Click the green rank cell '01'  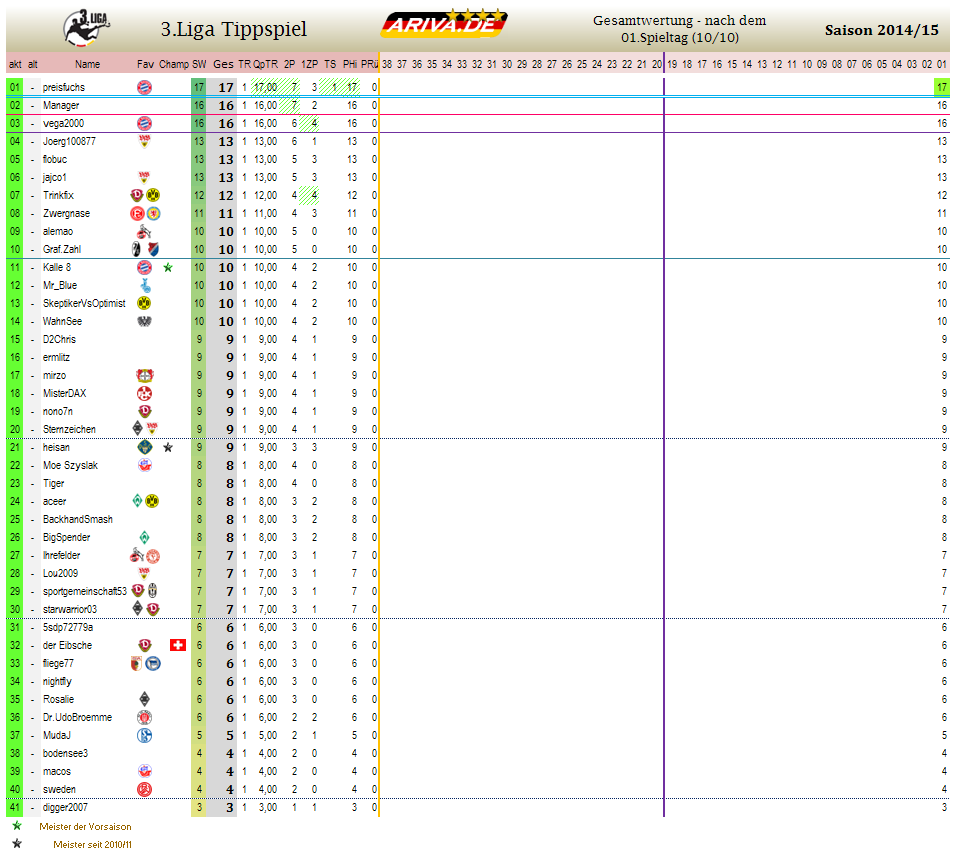(14, 88)
